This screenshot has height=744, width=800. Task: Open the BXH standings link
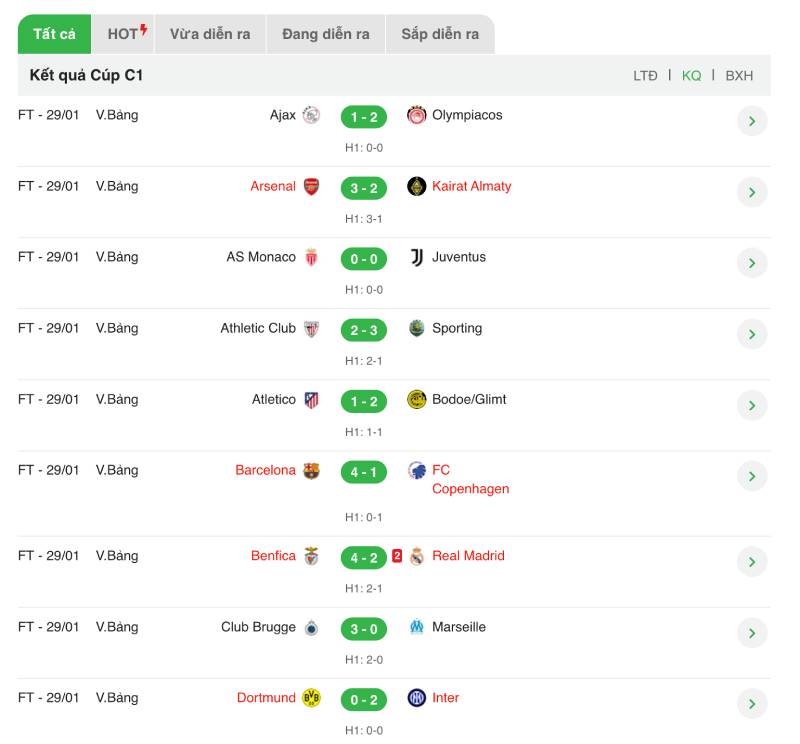(739, 76)
